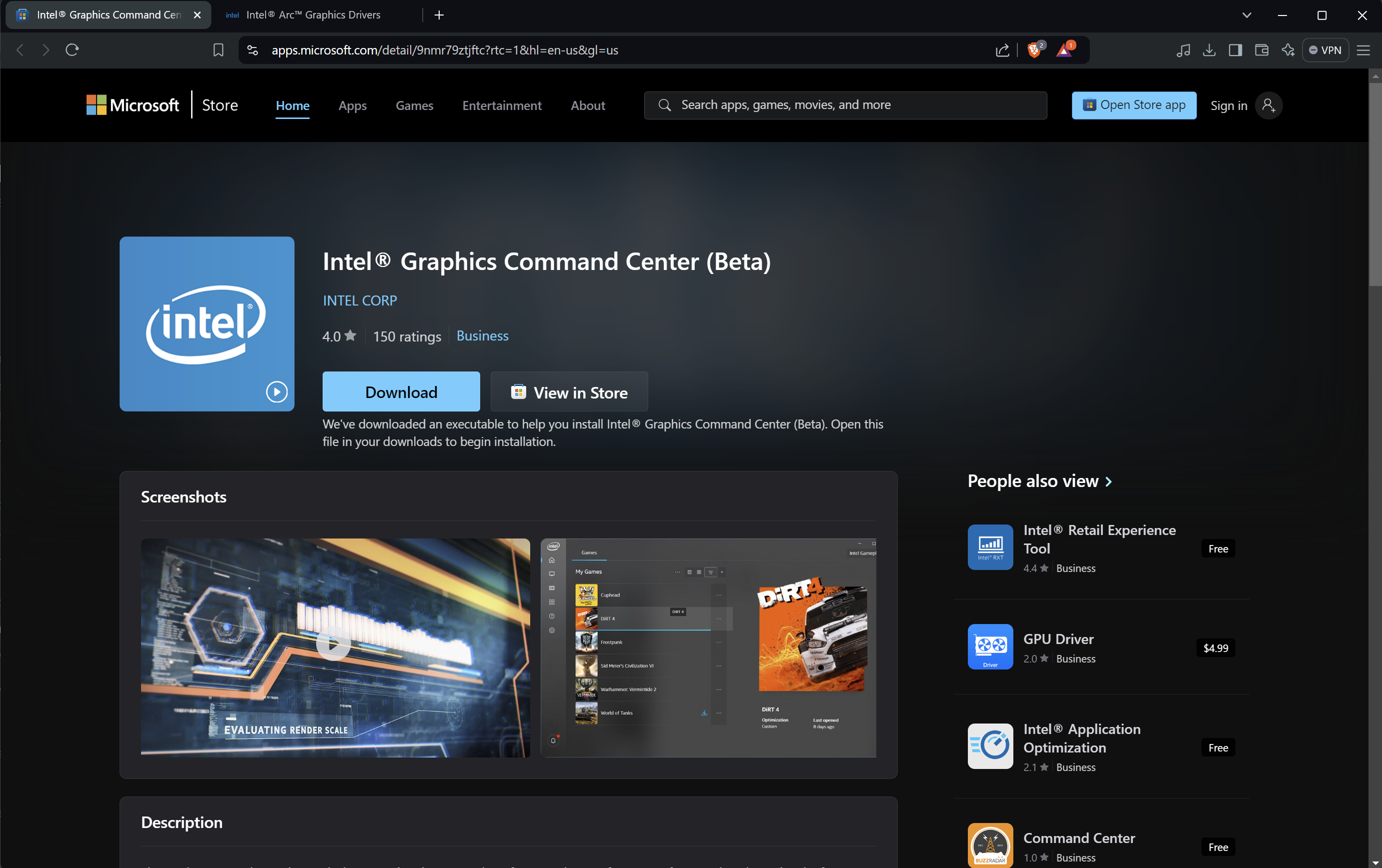Toggle the VPN button
This screenshot has height=868, width=1382.
pyautogui.click(x=1325, y=50)
